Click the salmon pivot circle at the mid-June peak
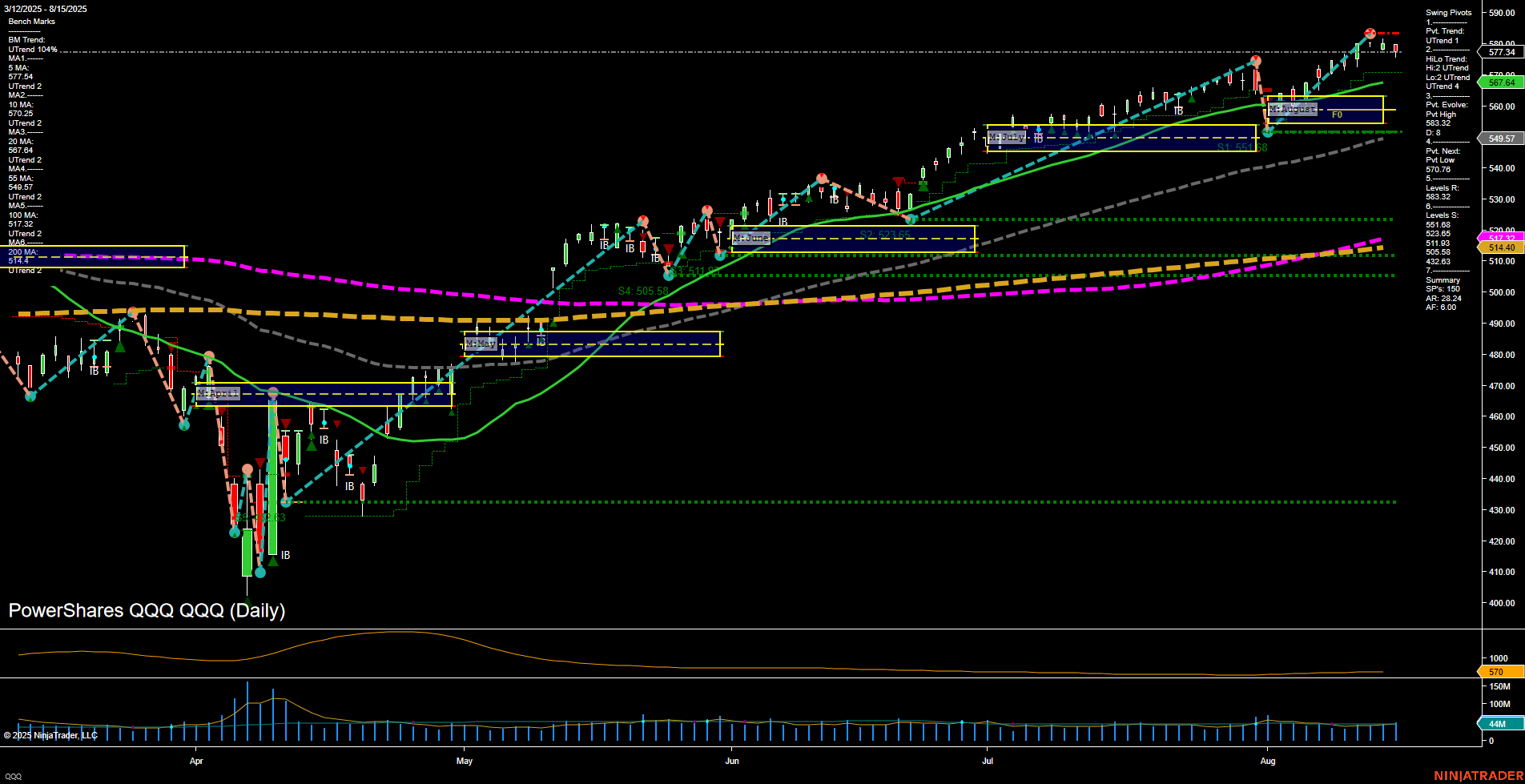Screen dimensions: 1525x784 point(821,177)
